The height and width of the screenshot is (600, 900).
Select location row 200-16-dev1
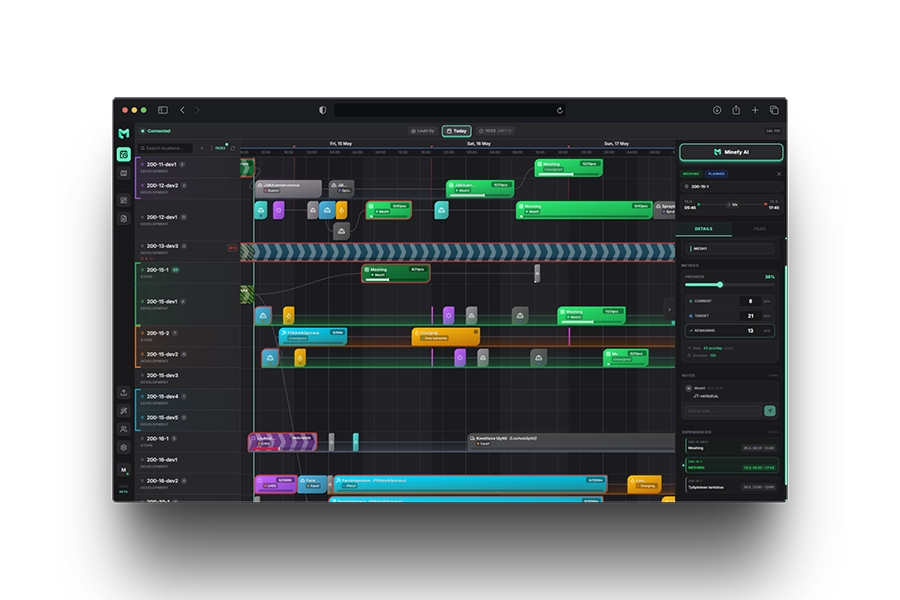(188, 462)
